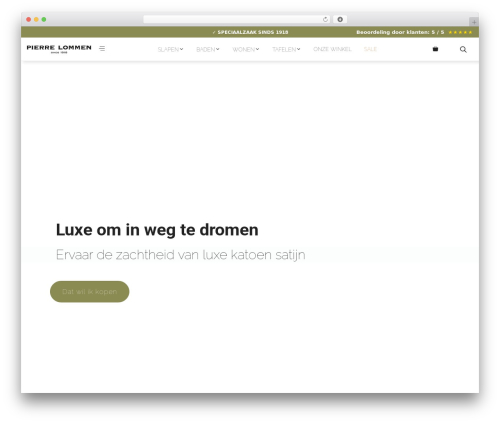Expand the SLAPEN dropdown menu
500x423 pixels.
pyautogui.click(x=170, y=49)
